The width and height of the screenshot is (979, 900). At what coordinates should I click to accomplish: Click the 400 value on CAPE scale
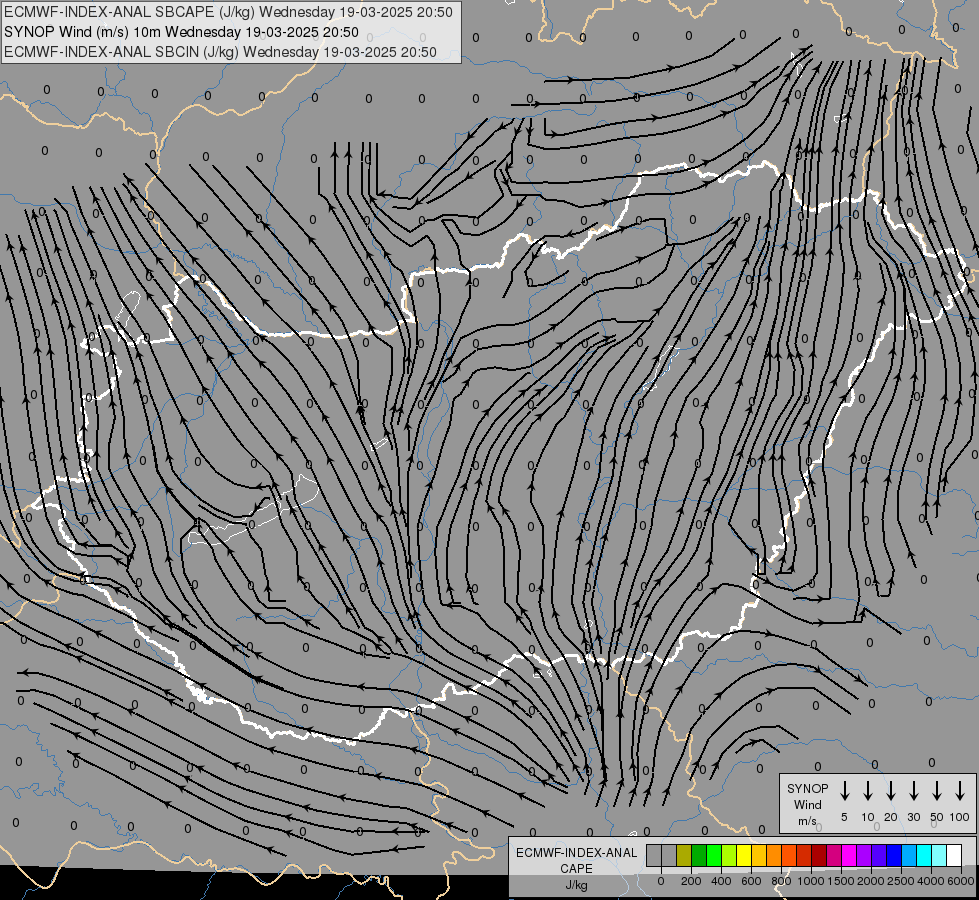[721, 881]
